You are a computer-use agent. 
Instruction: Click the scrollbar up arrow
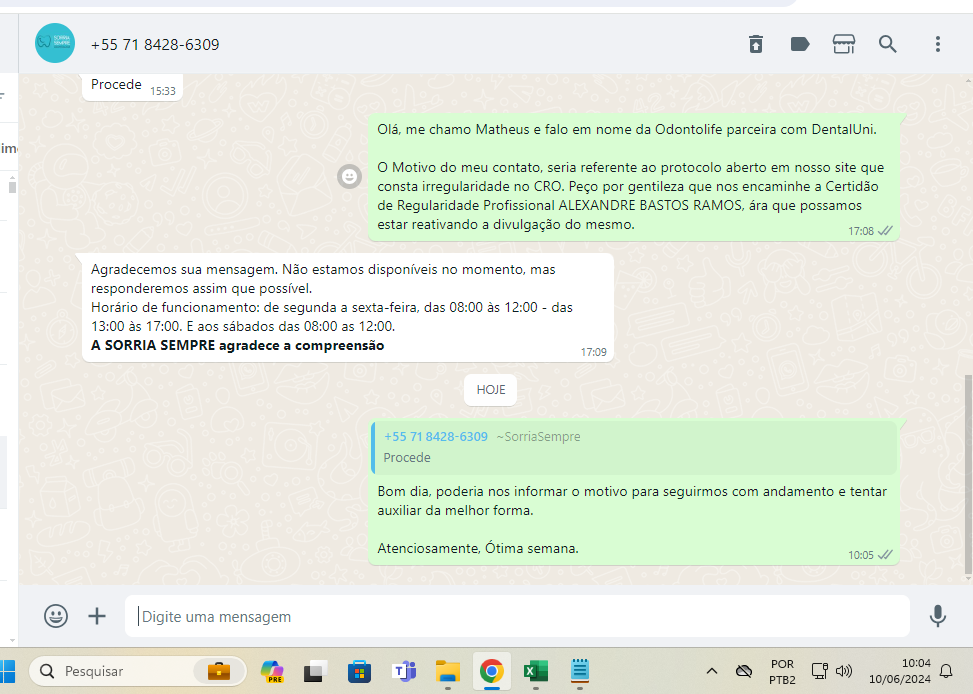click(x=969, y=81)
